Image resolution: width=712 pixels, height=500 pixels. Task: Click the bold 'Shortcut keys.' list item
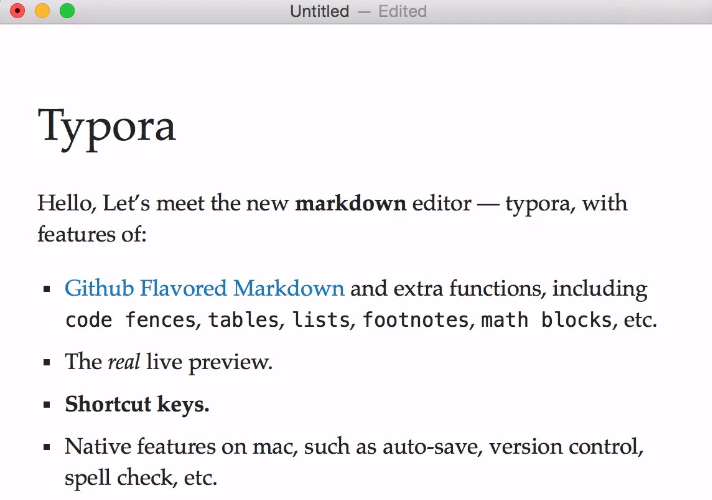click(x=137, y=404)
